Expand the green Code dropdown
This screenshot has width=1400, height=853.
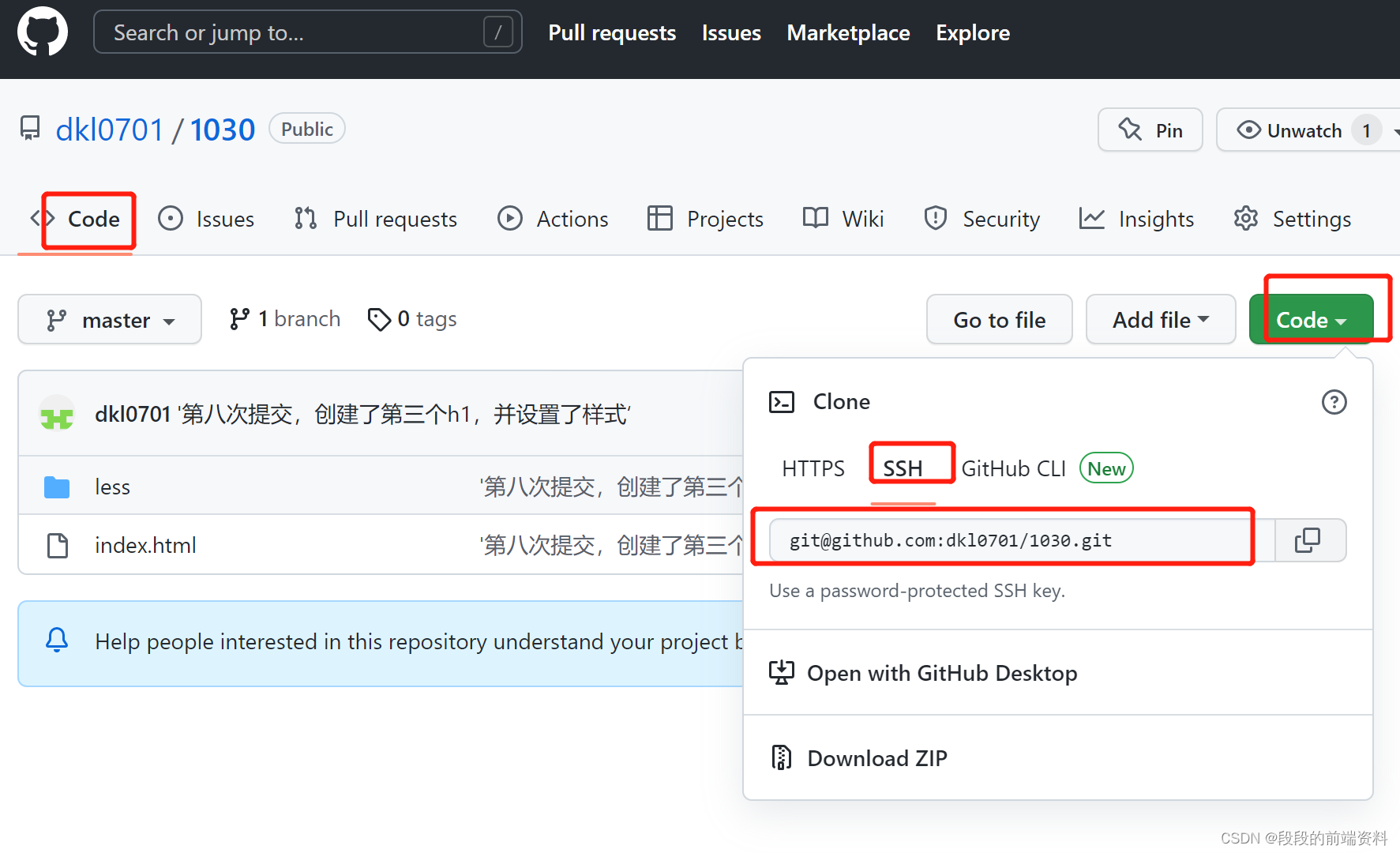pyautogui.click(x=1311, y=319)
